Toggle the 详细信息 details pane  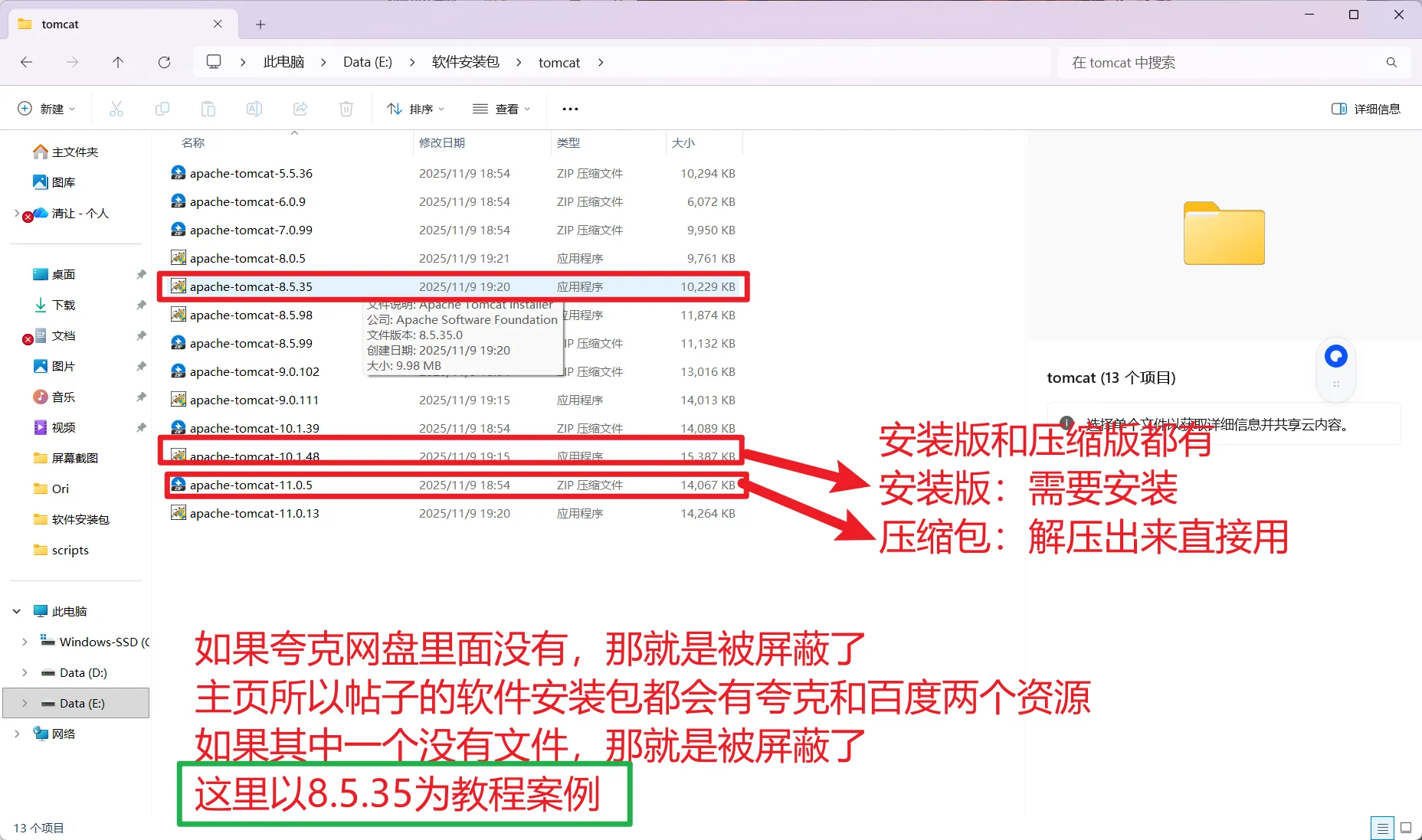[x=1366, y=109]
